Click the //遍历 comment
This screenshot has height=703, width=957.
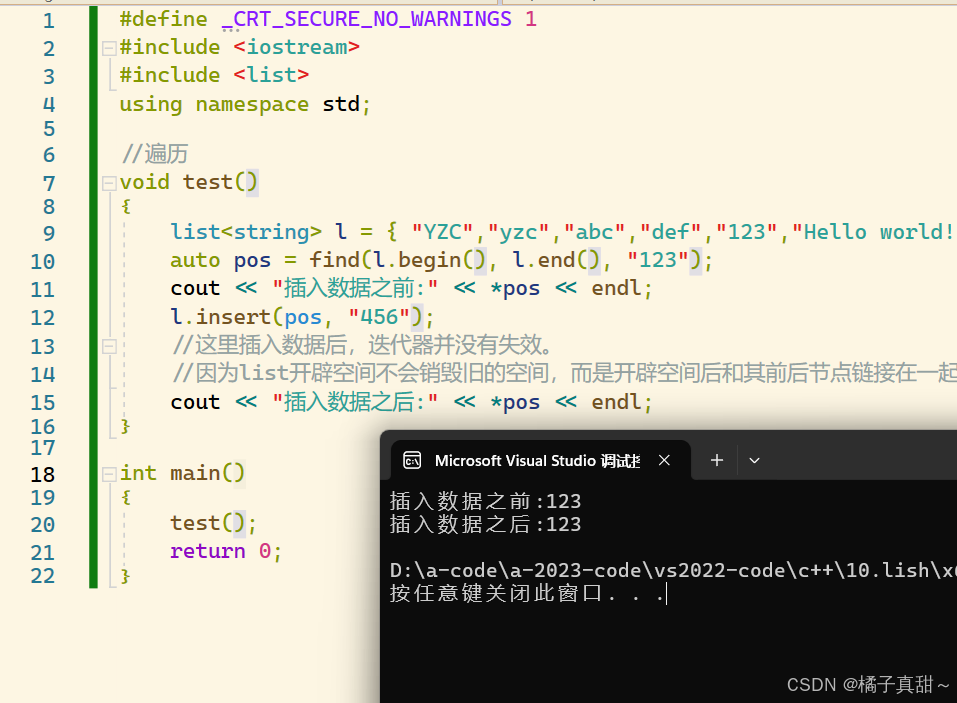154,154
